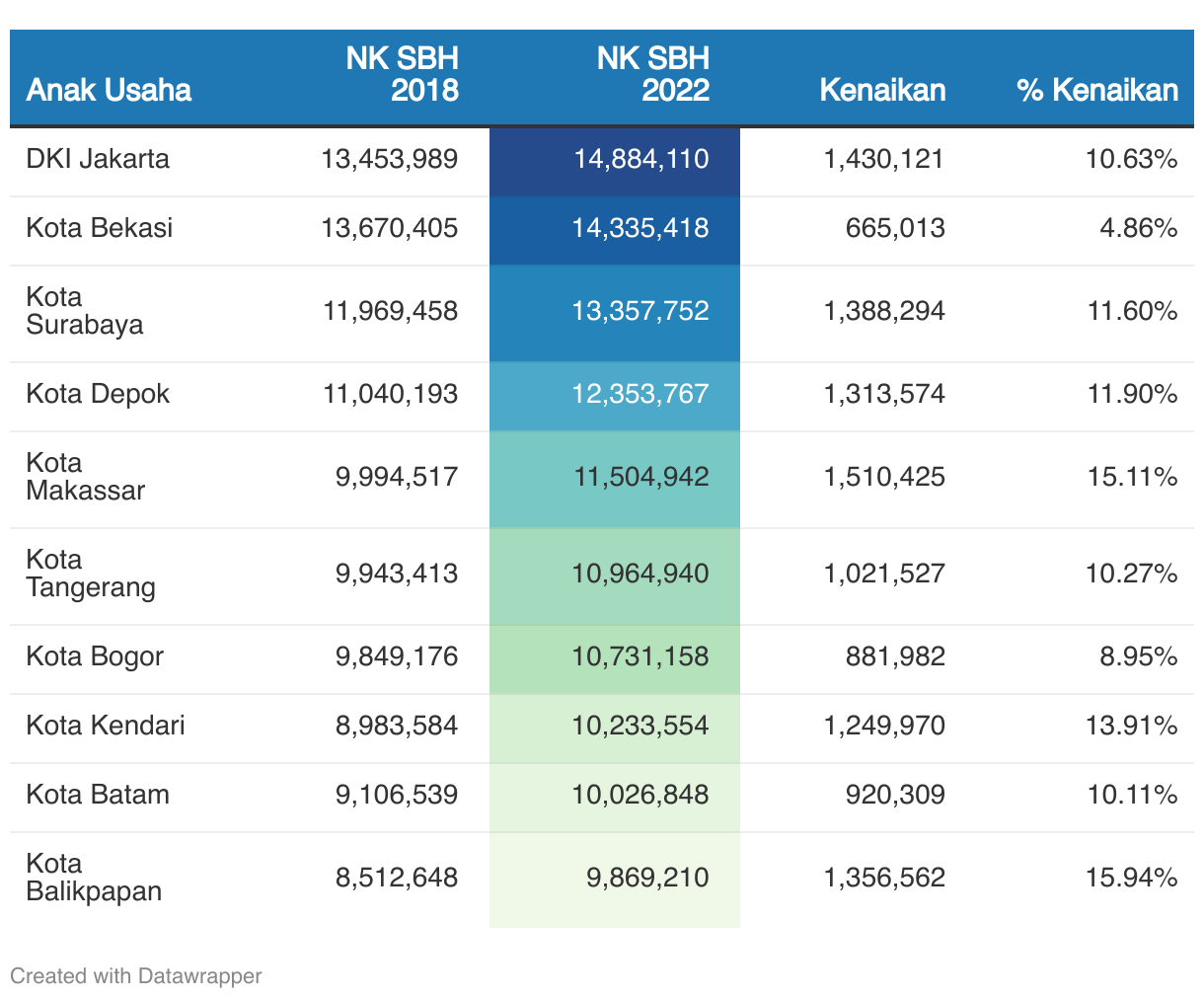1204x999 pixels.
Task: Sort by the NK SBH 2018 header
Action: [402, 74]
